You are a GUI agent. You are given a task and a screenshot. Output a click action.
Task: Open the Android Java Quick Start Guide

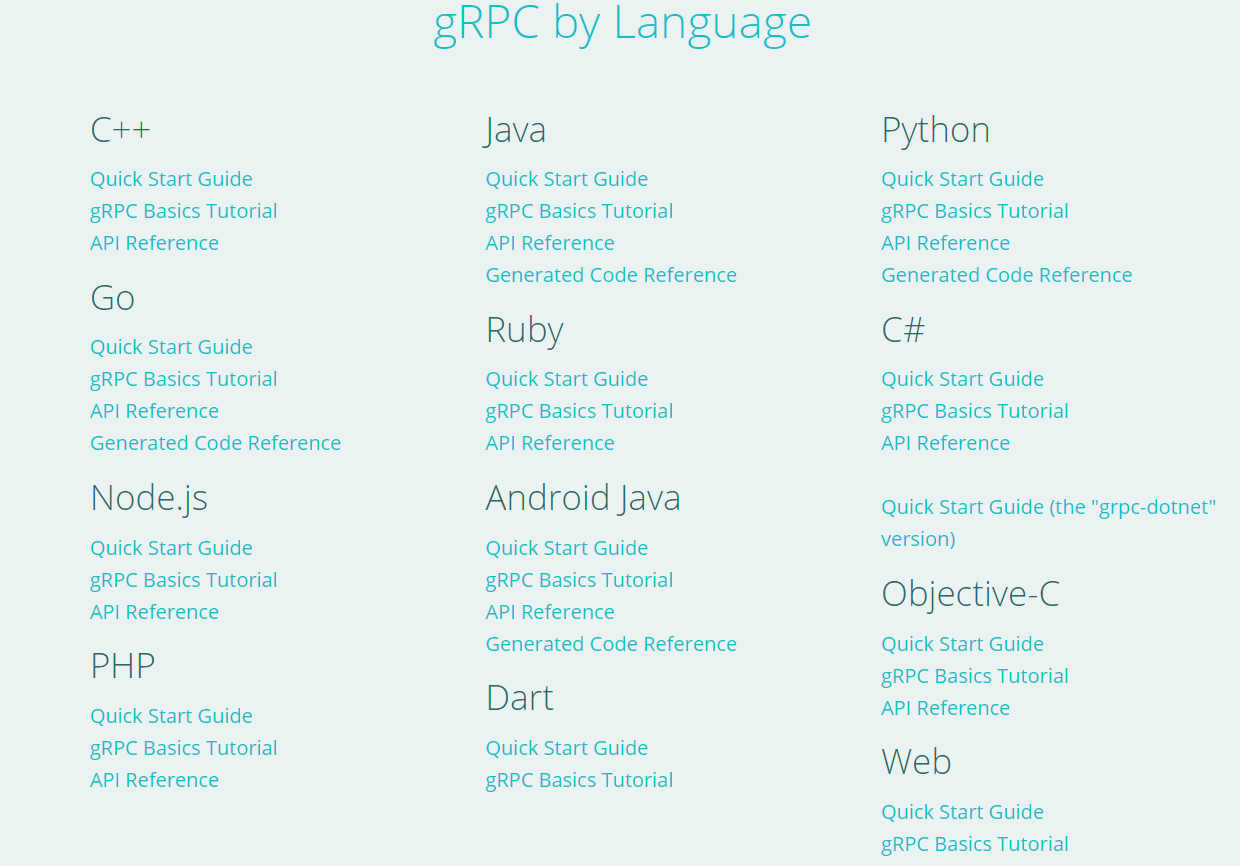pyautogui.click(x=567, y=548)
